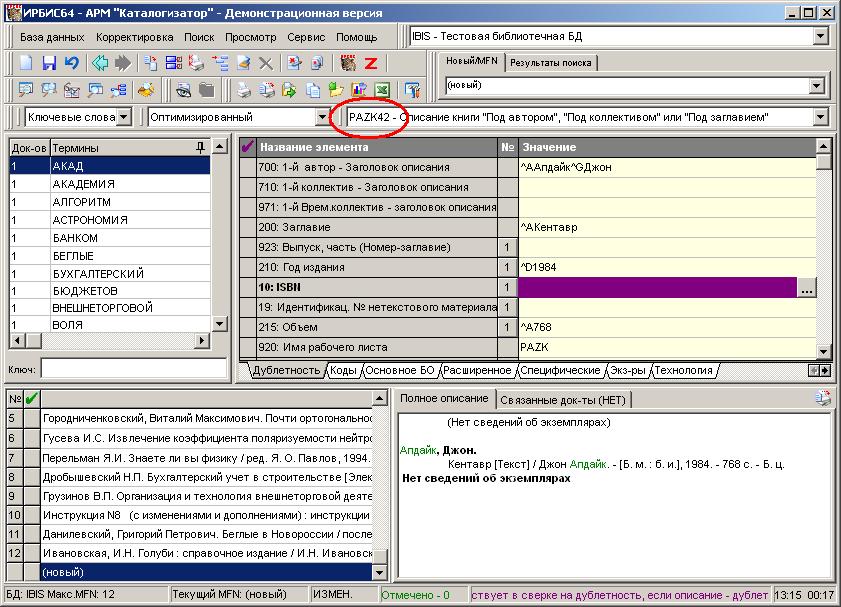Click the green Апдайк author link
841x607 pixels.
[417, 450]
